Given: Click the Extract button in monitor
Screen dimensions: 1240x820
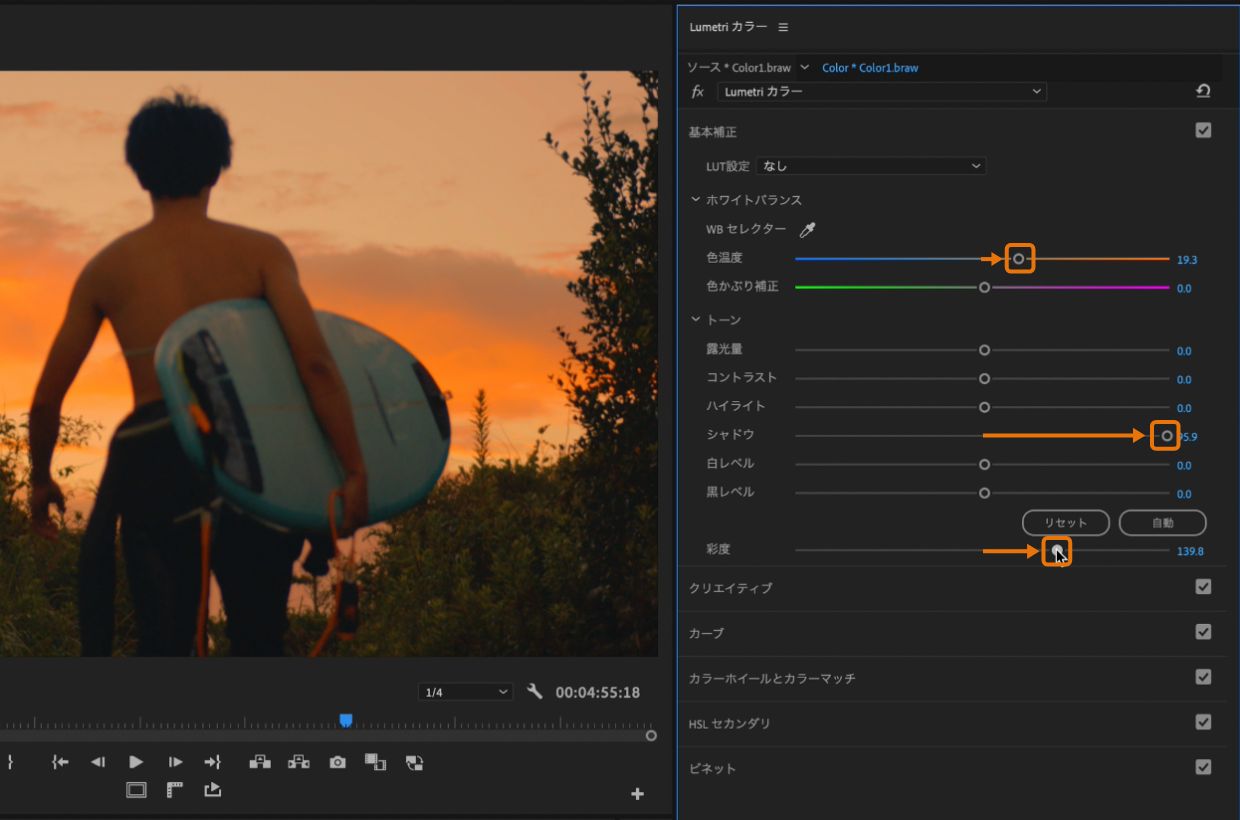Looking at the screenshot, I should pyautogui.click(x=298, y=762).
